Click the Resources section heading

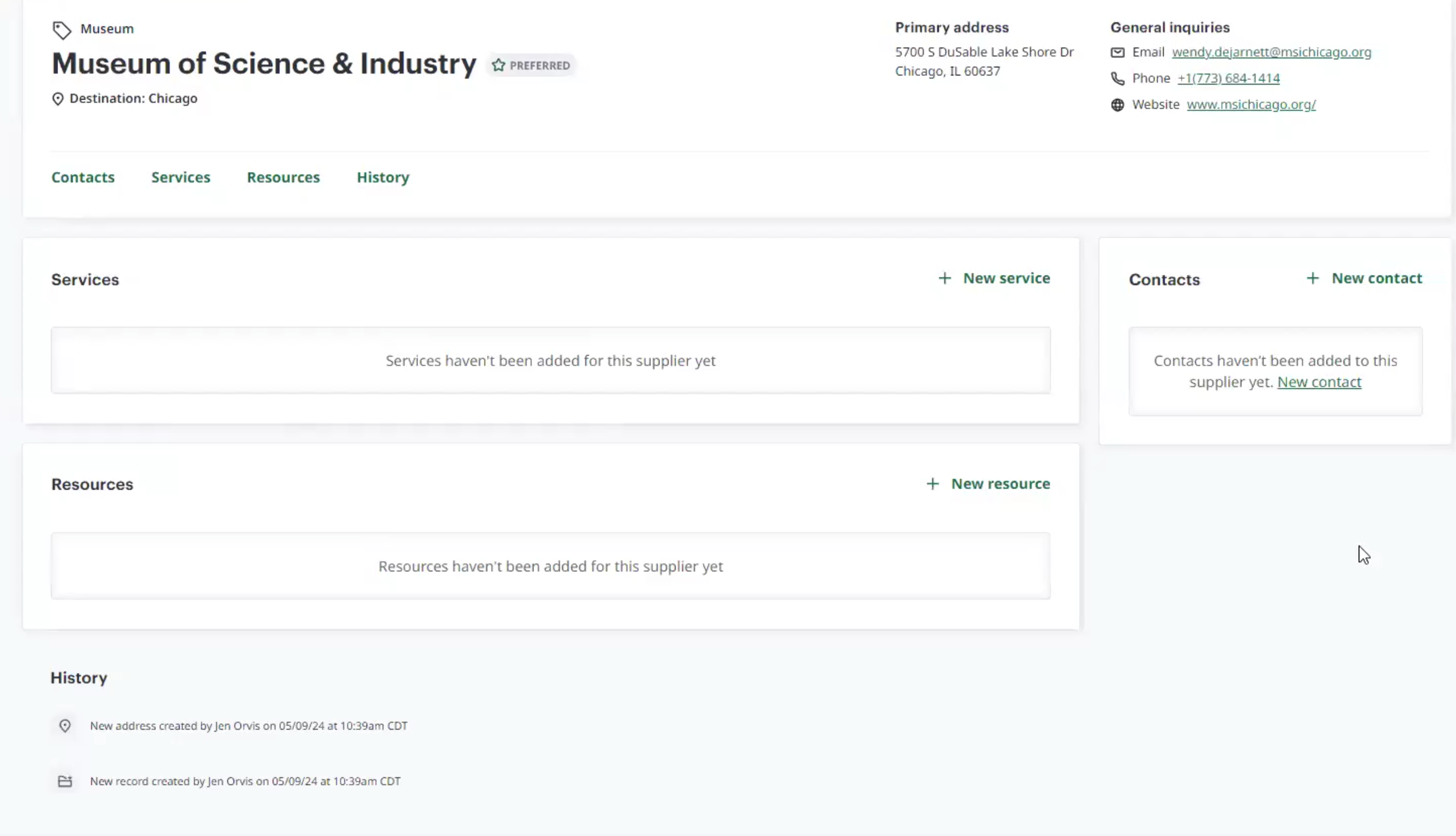(92, 484)
